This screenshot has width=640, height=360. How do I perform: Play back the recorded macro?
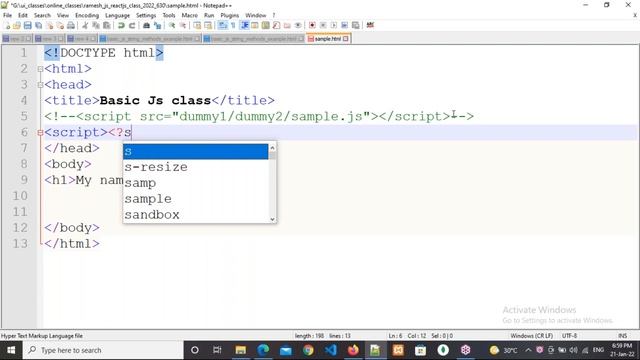point(333,25)
